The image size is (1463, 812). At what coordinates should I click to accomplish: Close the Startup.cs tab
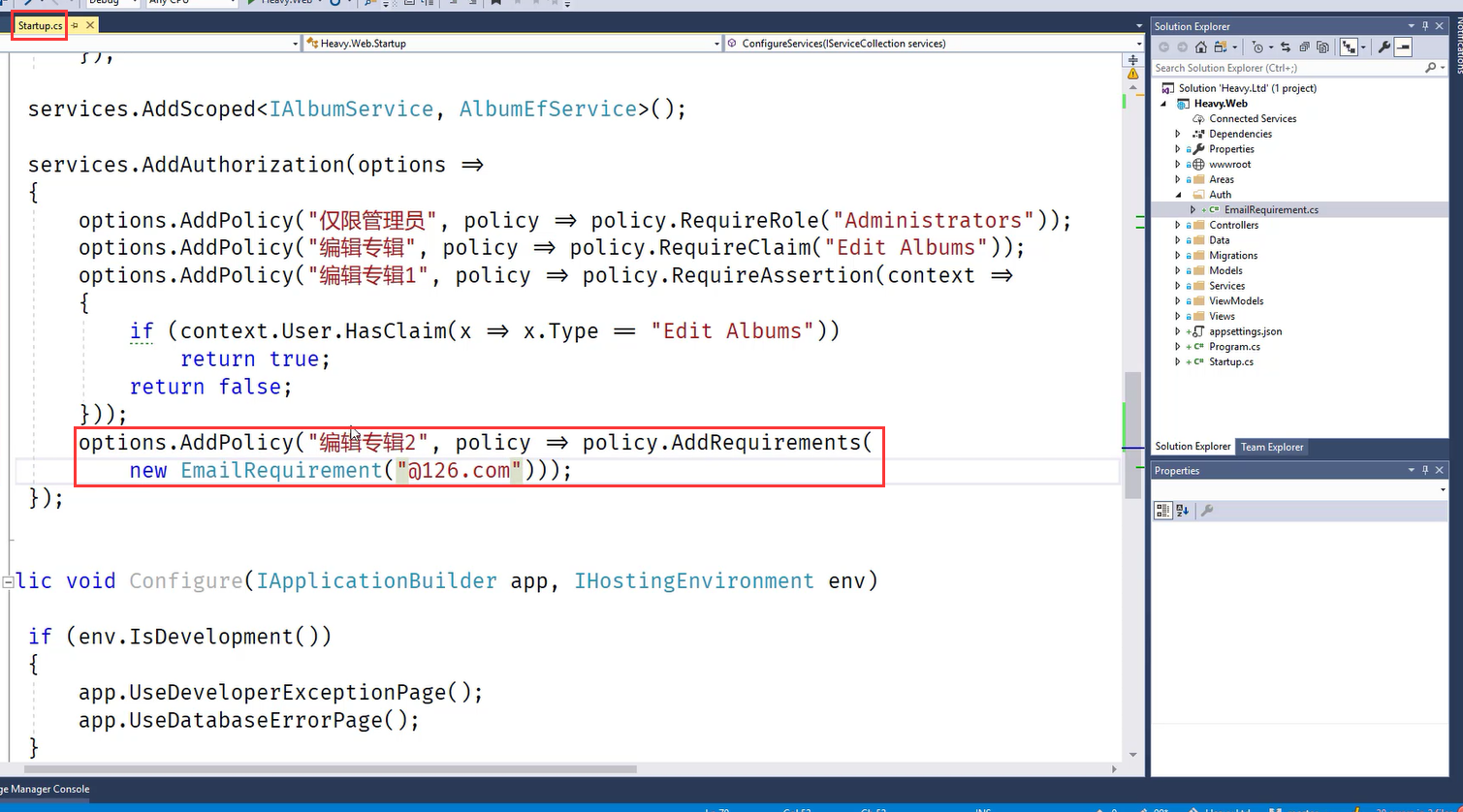(x=91, y=25)
